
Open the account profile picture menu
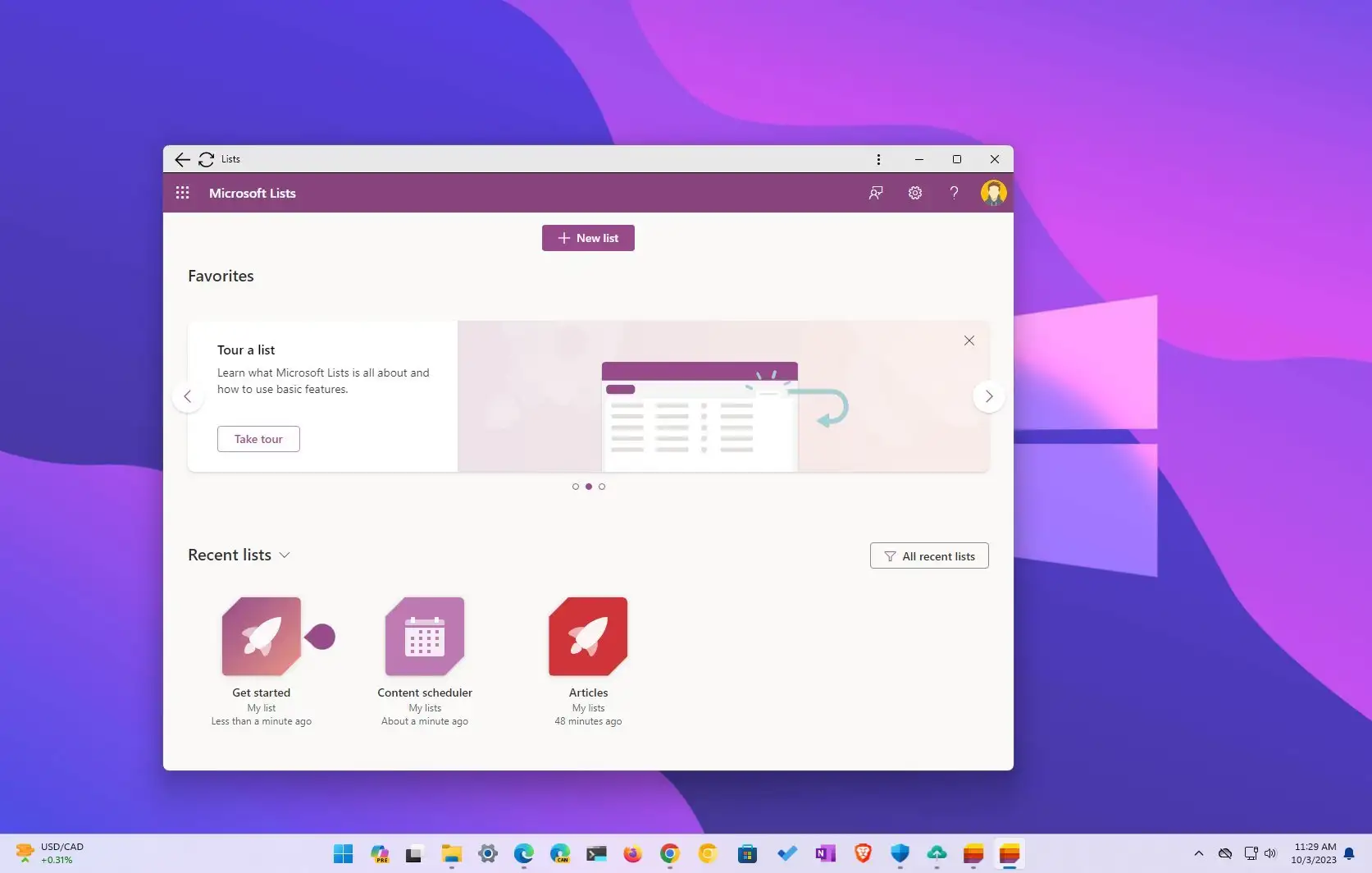(993, 193)
